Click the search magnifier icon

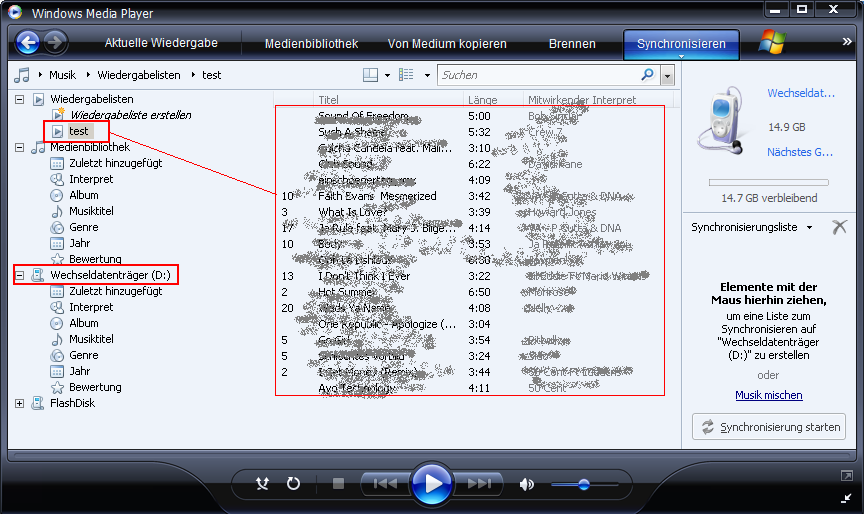[647, 75]
